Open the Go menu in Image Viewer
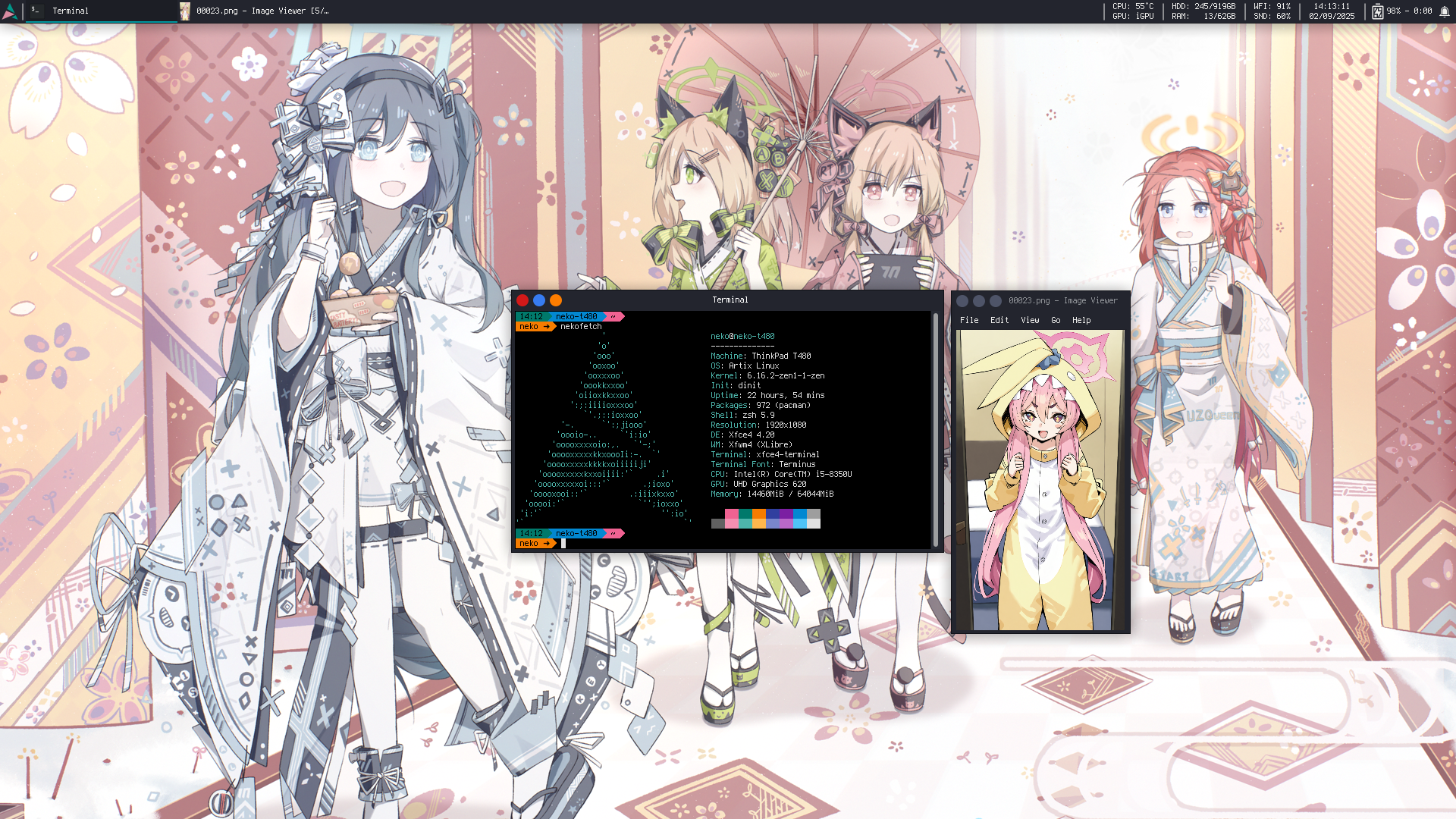1456x819 pixels. coord(1056,320)
